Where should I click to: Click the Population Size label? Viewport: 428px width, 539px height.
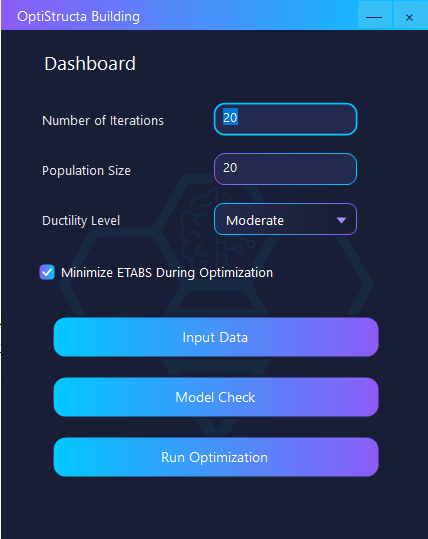pyautogui.click(x=86, y=170)
